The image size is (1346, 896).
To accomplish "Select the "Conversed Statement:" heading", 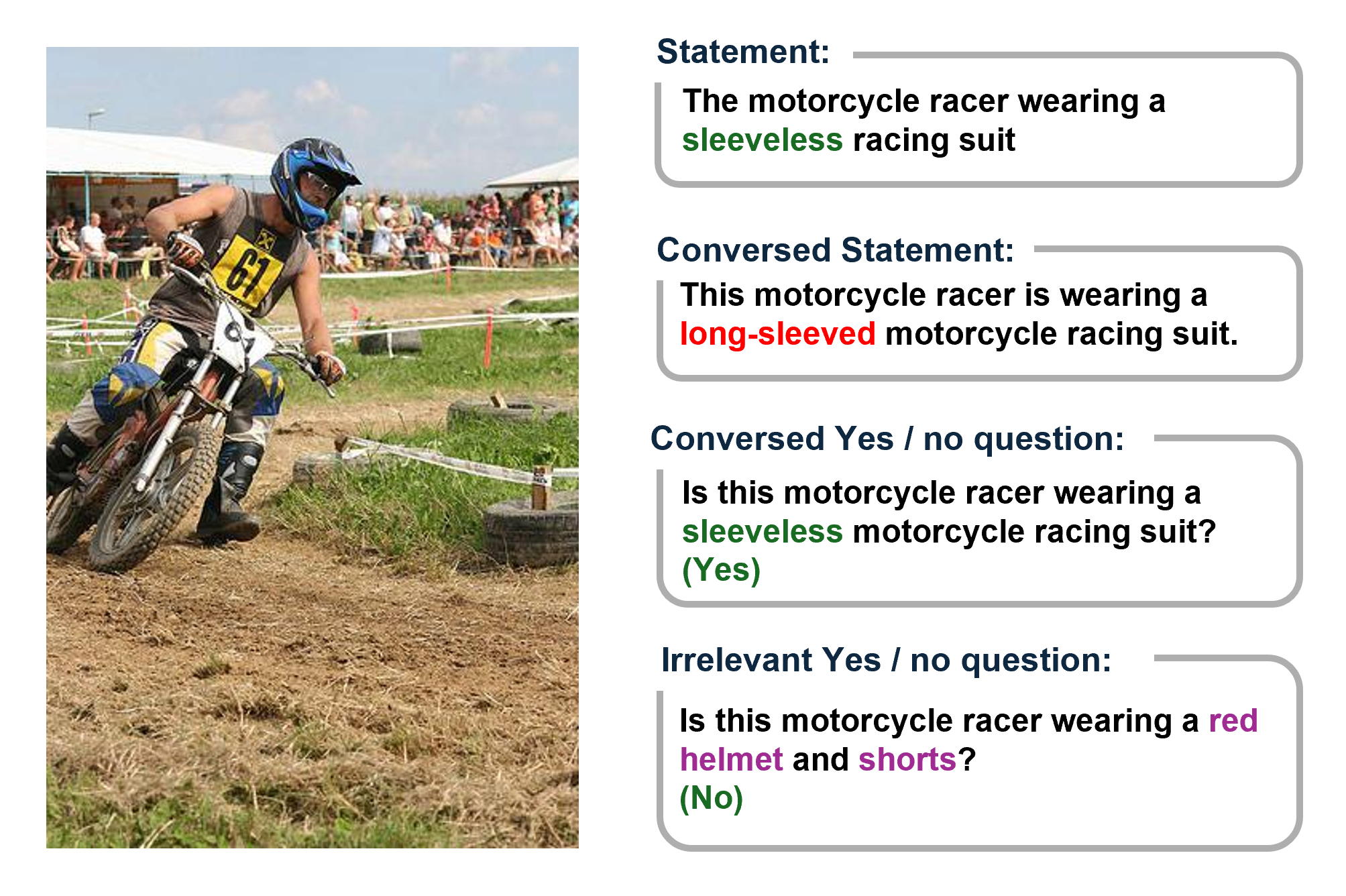I will 835,250.
